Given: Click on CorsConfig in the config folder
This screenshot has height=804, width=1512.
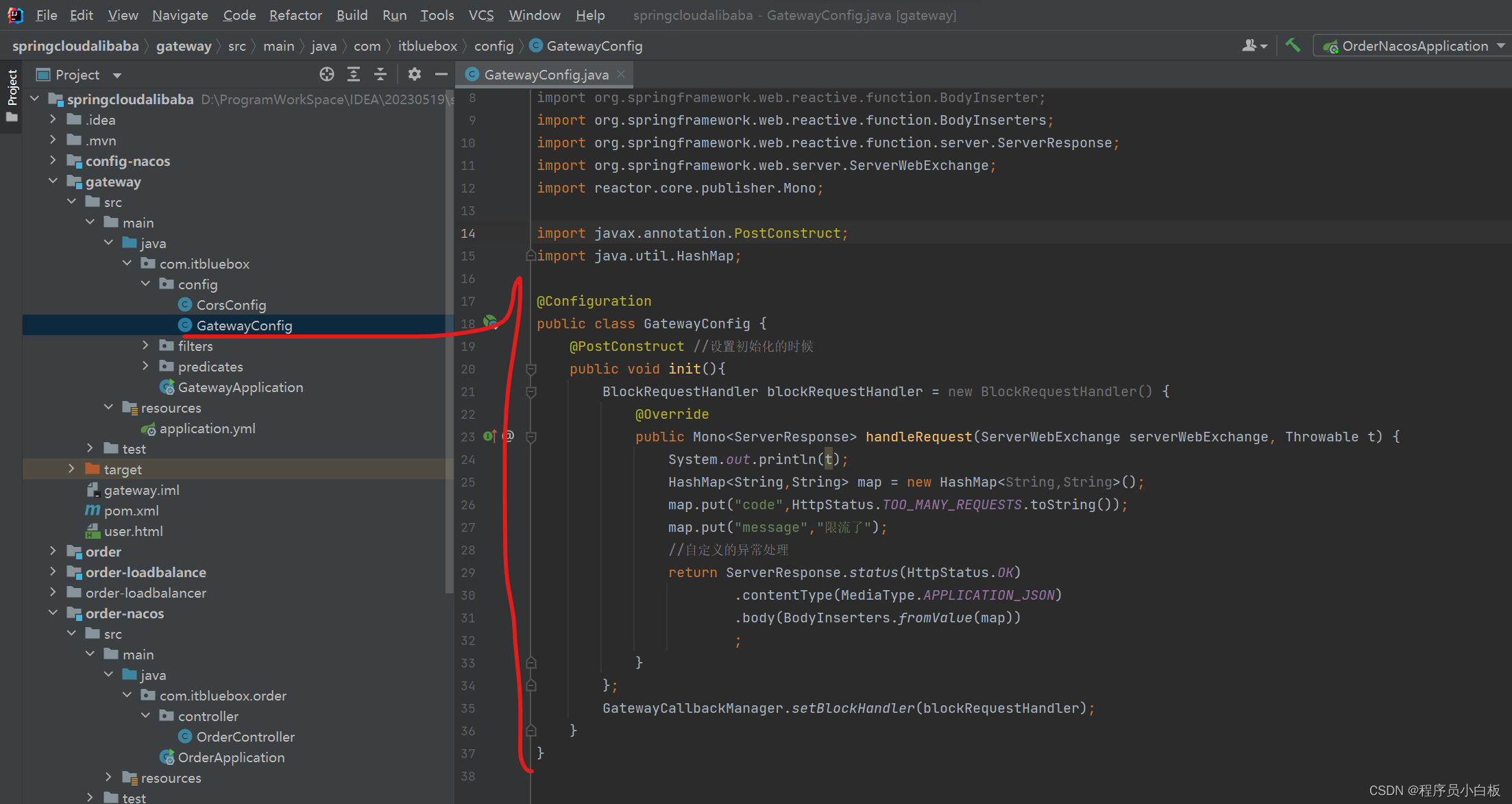Looking at the screenshot, I should point(230,304).
